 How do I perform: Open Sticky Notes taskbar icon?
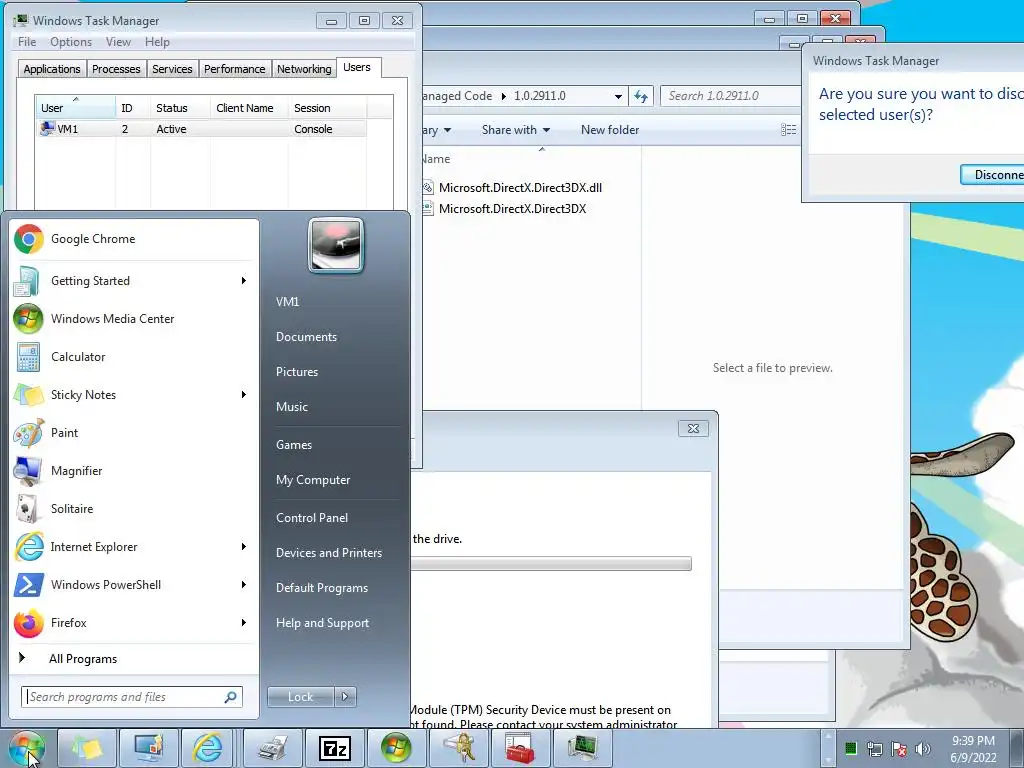coord(88,748)
